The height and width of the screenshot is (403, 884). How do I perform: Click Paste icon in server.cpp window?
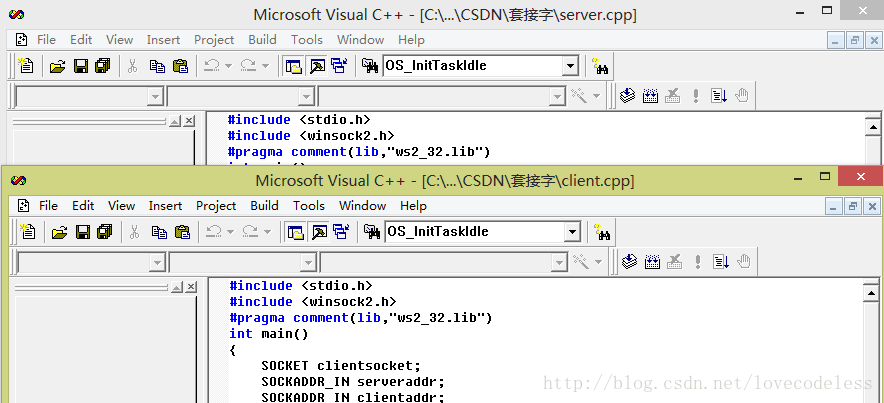[x=180, y=66]
